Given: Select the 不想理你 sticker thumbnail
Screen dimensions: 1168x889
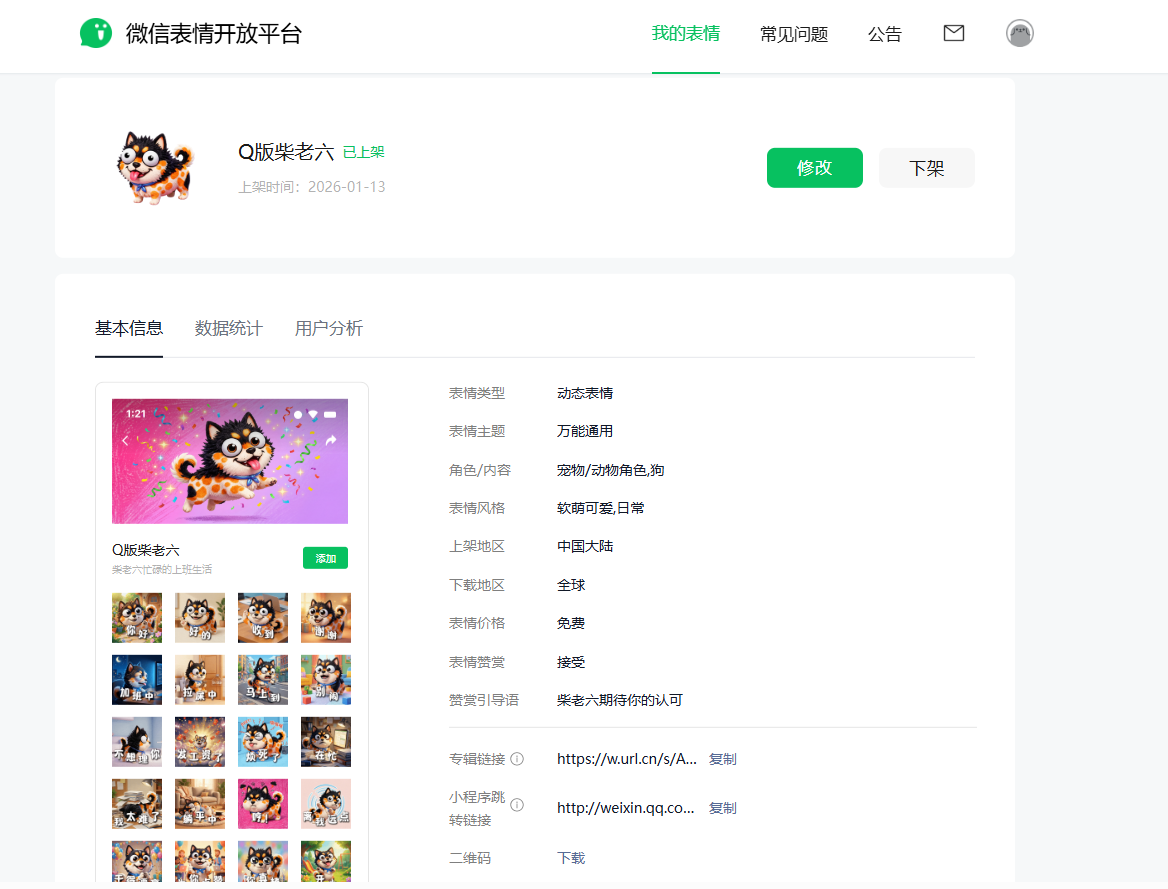Looking at the screenshot, I should pos(137,742).
